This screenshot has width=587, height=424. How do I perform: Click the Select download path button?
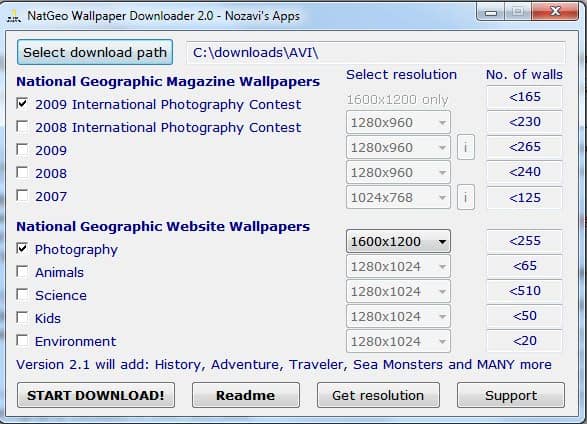[x=95, y=52]
